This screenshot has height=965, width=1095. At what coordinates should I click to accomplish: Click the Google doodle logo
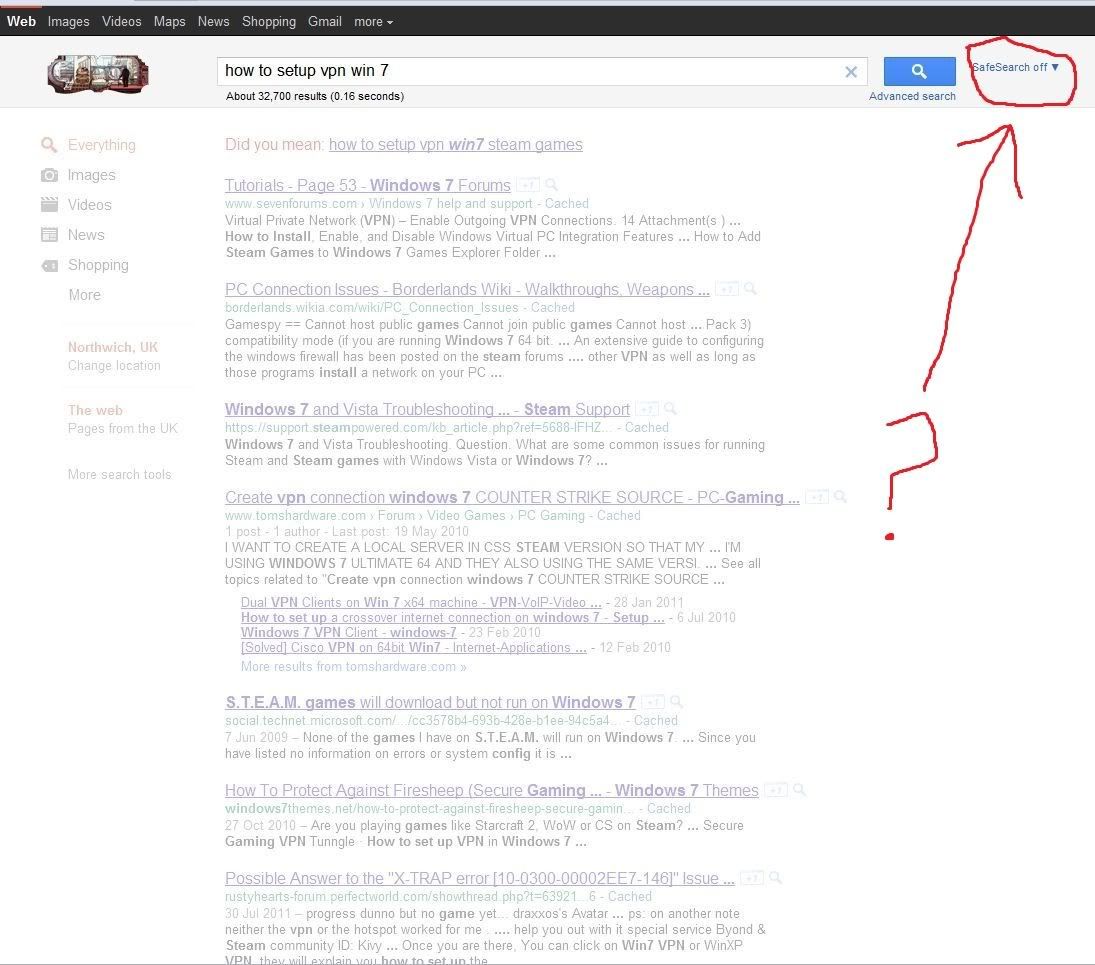(98, 74)
